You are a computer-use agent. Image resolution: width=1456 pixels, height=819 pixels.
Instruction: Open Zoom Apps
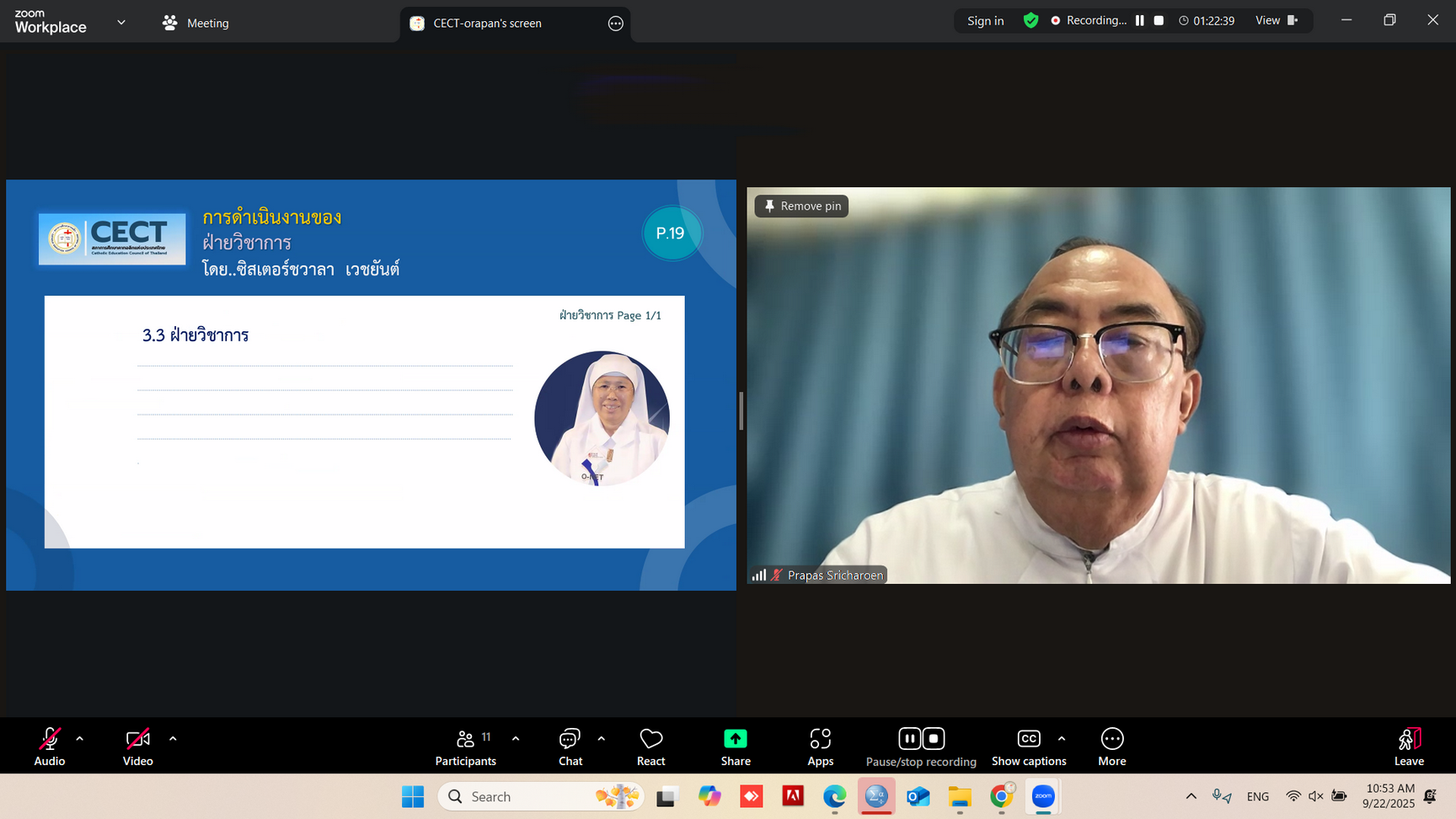(820, 747)
